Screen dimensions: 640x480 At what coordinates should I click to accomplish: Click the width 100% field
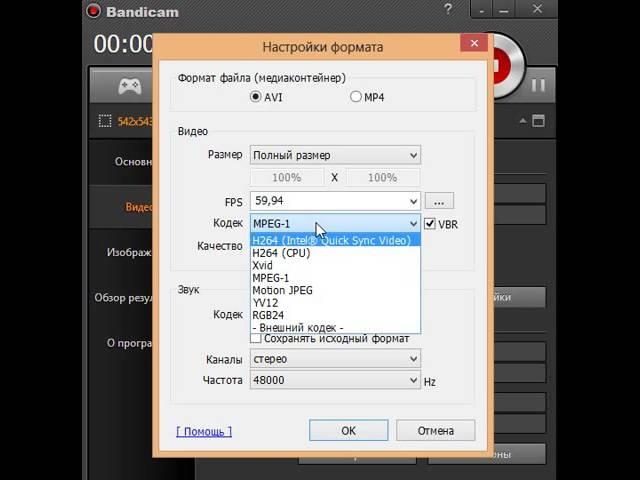[287, 178]
